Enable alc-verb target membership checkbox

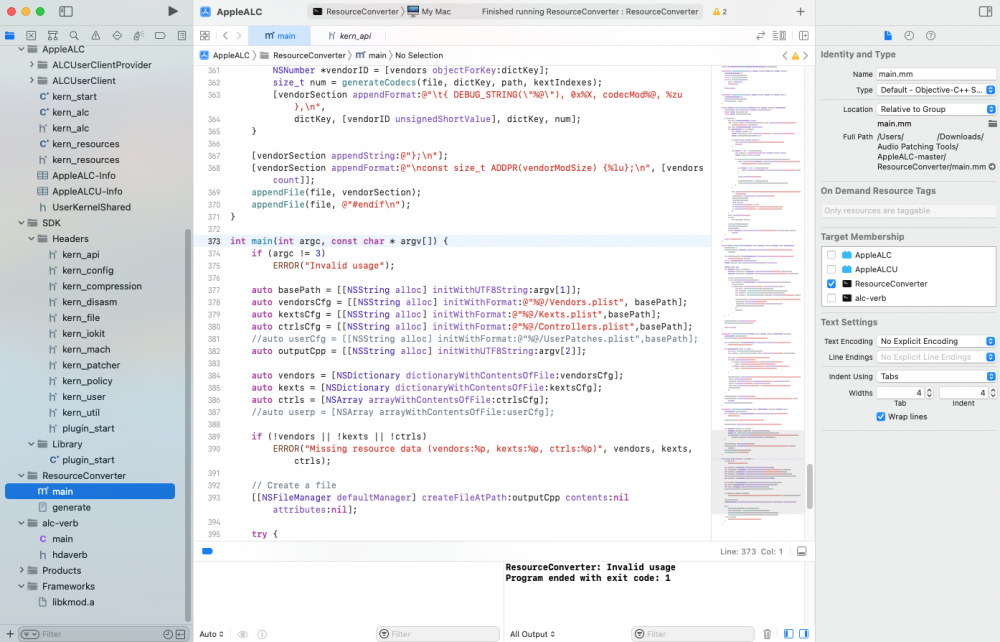click(x=831, y=298)
